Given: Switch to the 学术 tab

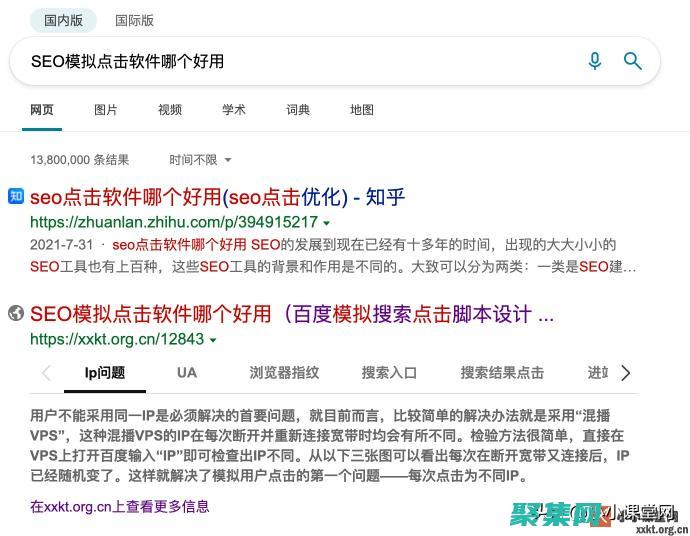Looking at the screenshot, I should click(x=234, y=110).
